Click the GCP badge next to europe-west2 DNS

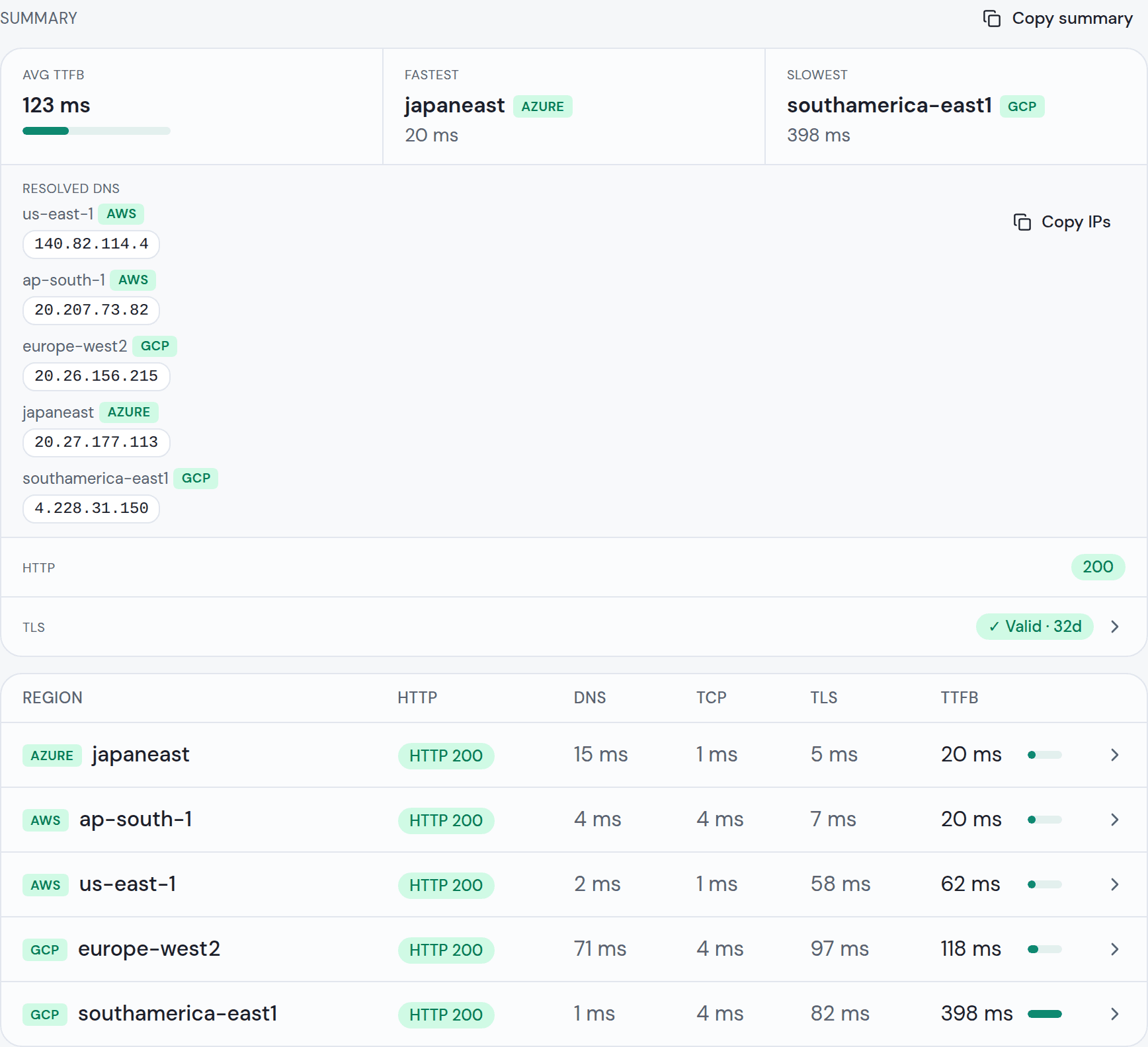click(155, 346)
